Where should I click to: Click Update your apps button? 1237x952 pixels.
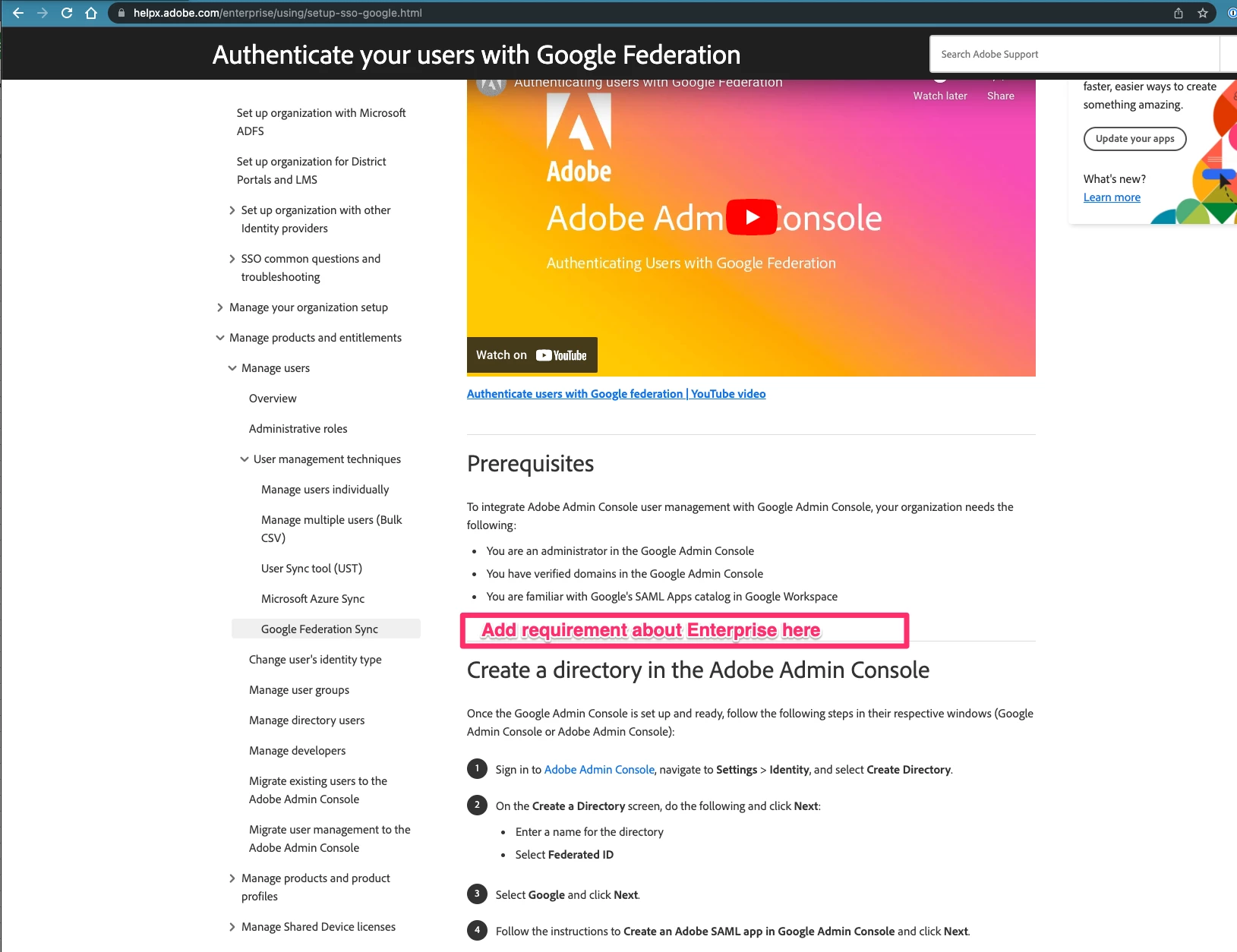pyautogui.click(x=1134, y=139)
